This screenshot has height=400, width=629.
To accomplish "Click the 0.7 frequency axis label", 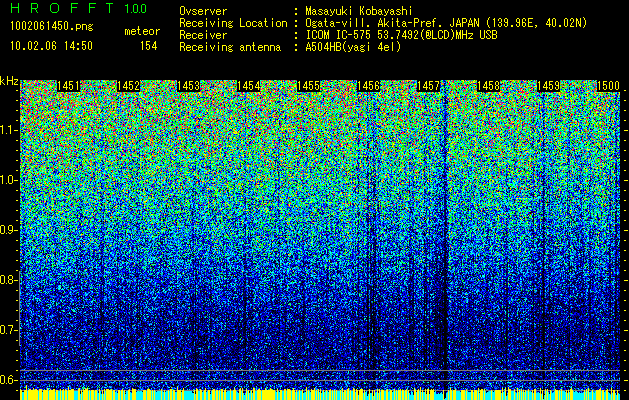I will (x=8, y=330).
